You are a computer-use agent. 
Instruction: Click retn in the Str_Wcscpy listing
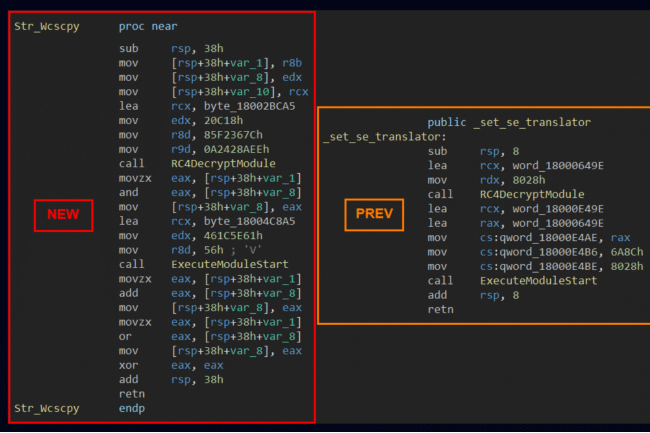pos(132,394)
